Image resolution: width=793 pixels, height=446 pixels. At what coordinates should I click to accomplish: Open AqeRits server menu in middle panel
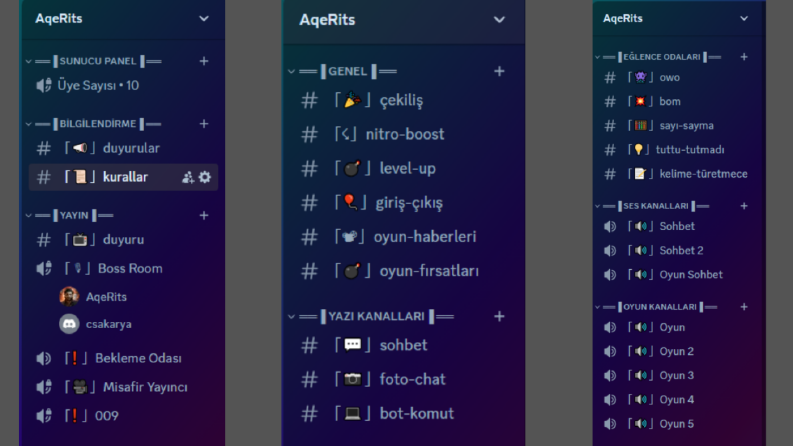[x=499, y=20]
